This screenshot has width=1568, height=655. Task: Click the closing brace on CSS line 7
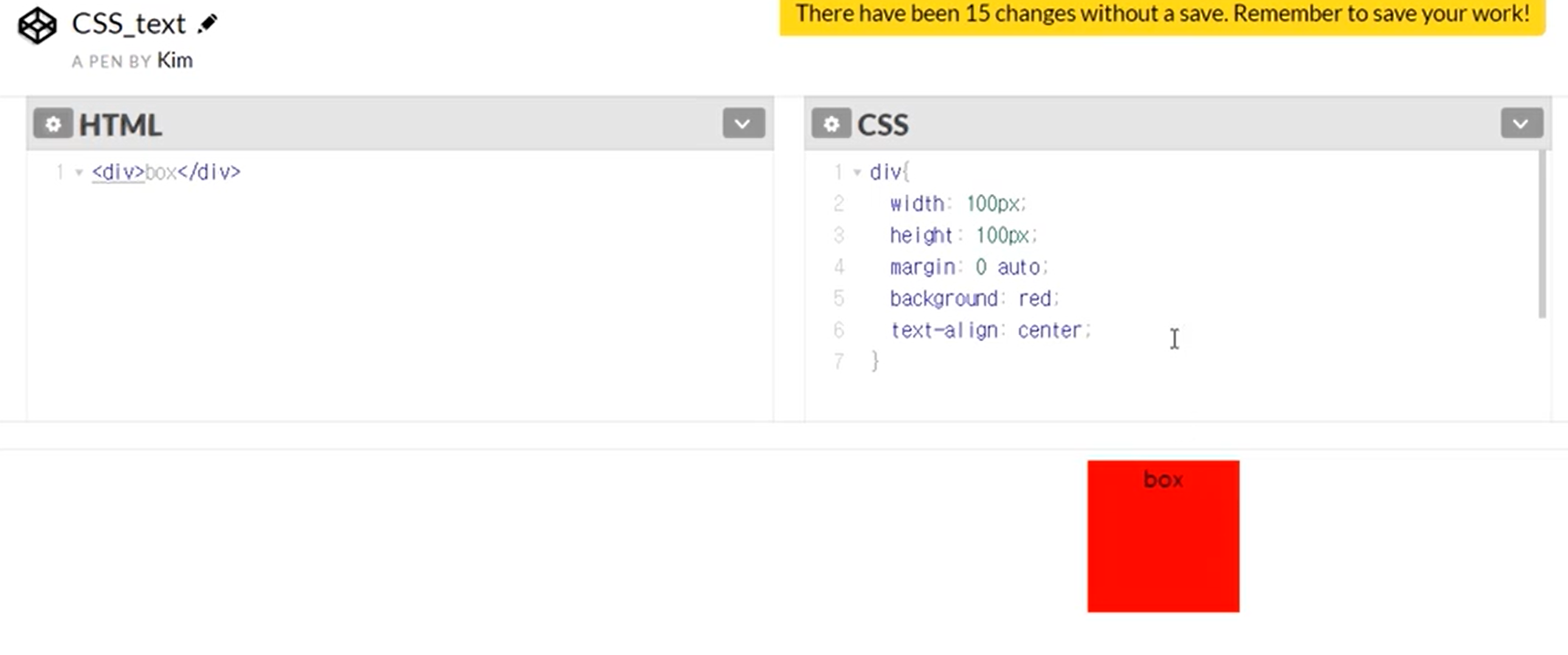point(875,361)
